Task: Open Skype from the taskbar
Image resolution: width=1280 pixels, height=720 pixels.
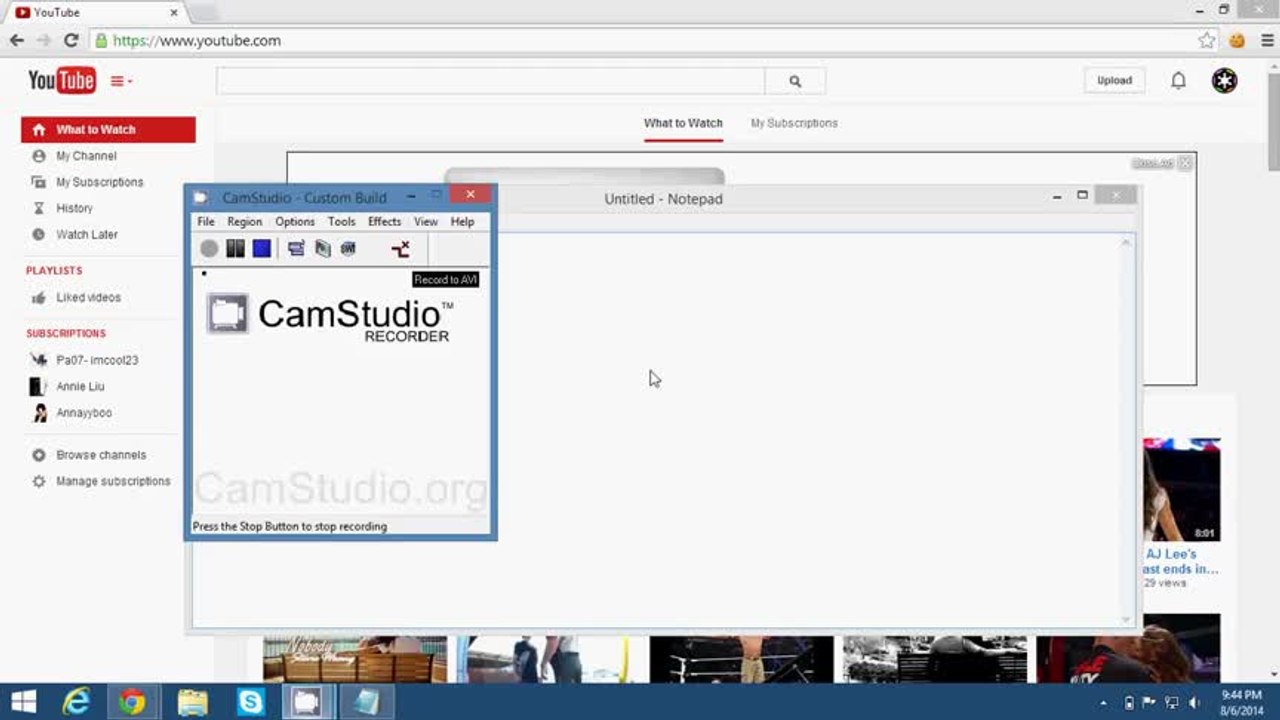Action: pyautogui.click(x=250, y=702)
